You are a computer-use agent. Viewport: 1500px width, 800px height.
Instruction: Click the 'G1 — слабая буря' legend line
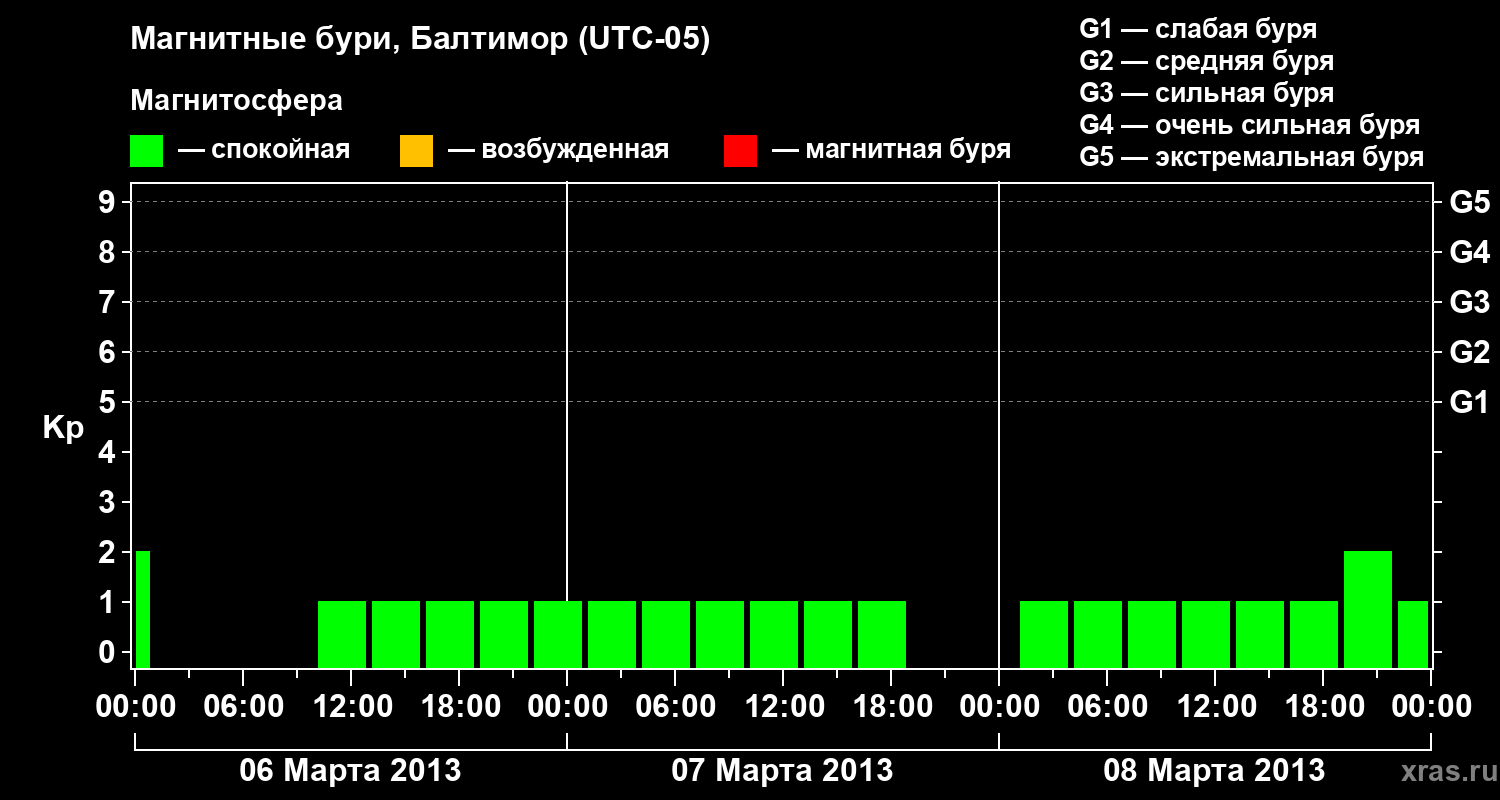click(1198, 29)
